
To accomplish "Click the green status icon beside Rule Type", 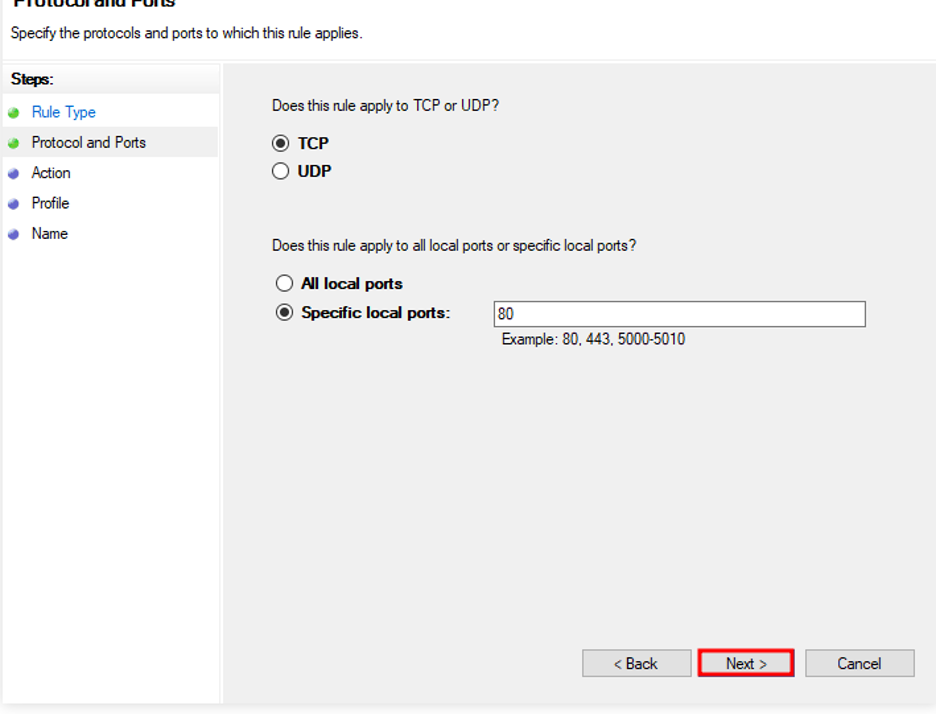I will coord(14,112).
